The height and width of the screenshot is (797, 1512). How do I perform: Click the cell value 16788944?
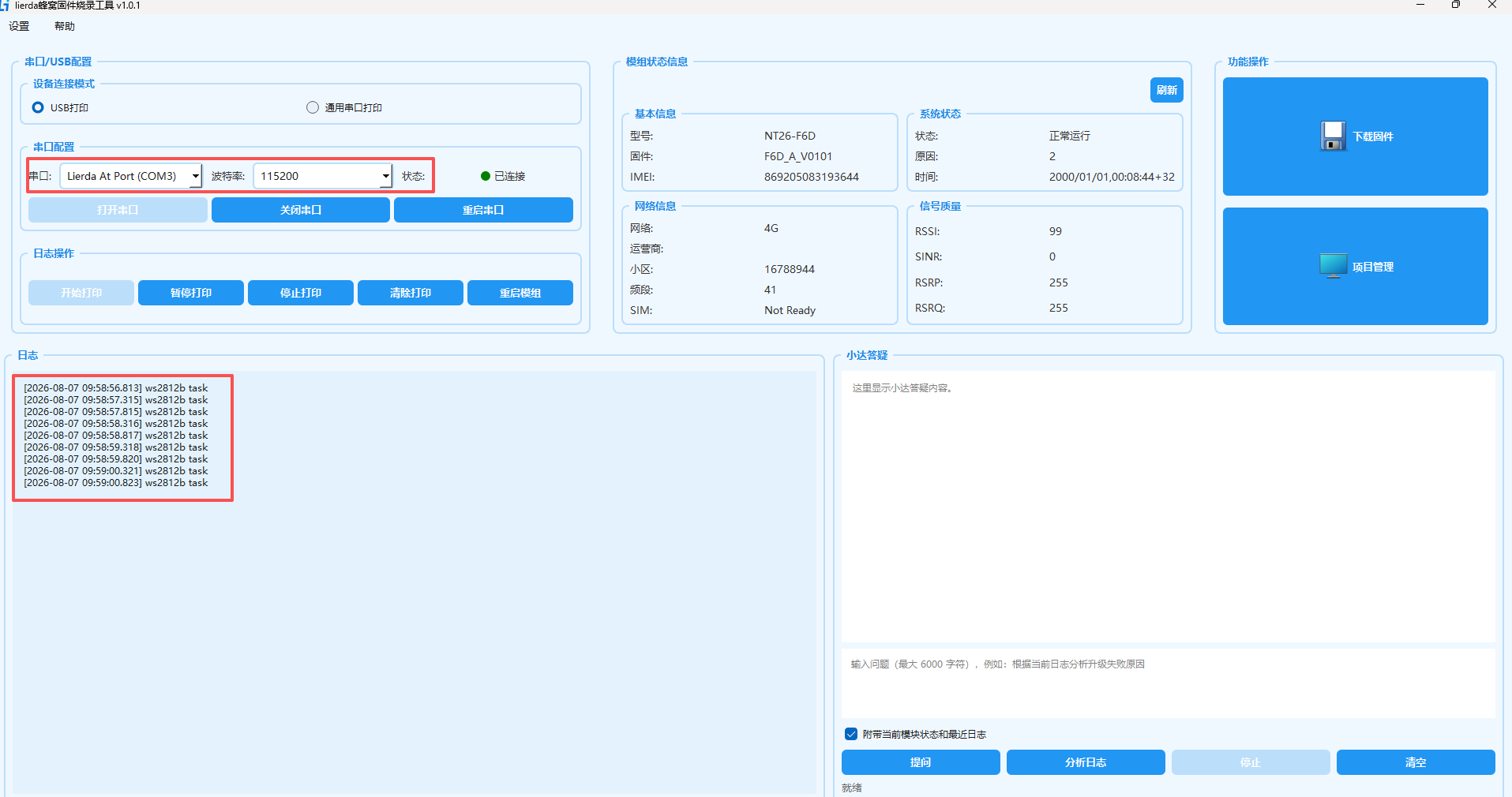790,269
